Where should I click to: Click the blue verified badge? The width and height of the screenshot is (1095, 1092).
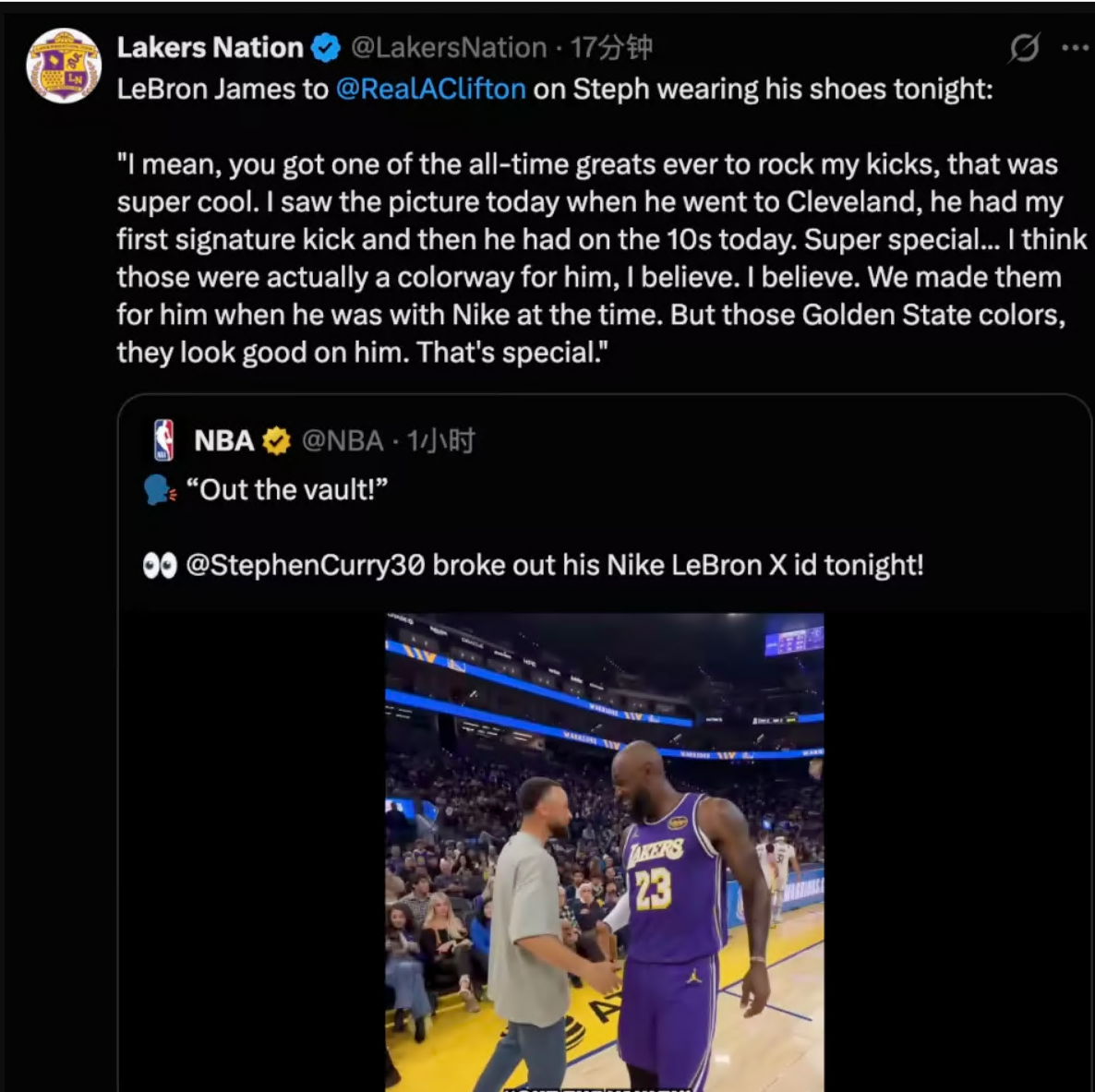[x=325, y=48]
